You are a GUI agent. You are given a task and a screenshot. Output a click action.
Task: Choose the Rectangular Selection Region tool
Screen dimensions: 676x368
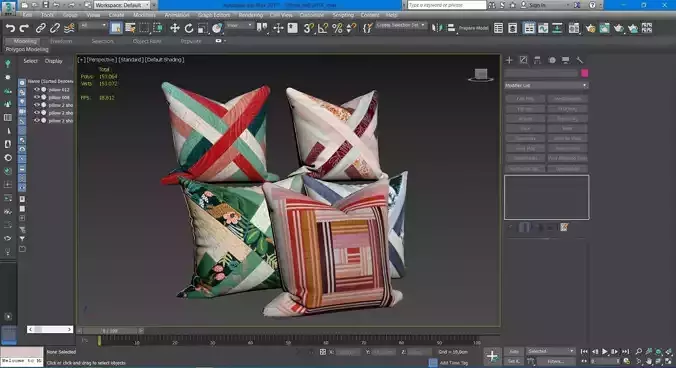144,28
